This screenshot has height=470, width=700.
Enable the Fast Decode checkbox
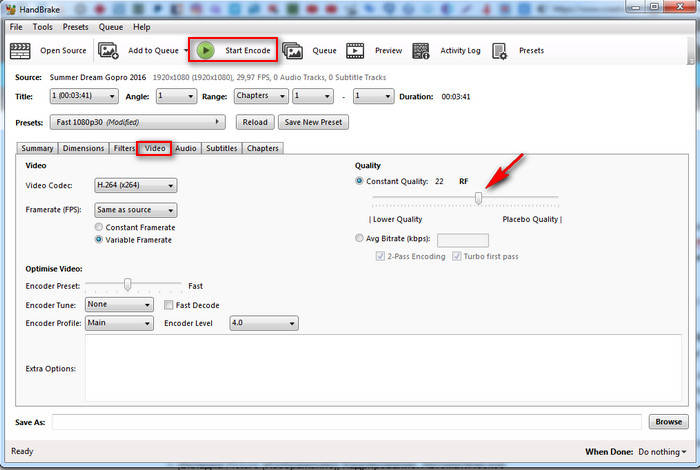coord(168,305)
